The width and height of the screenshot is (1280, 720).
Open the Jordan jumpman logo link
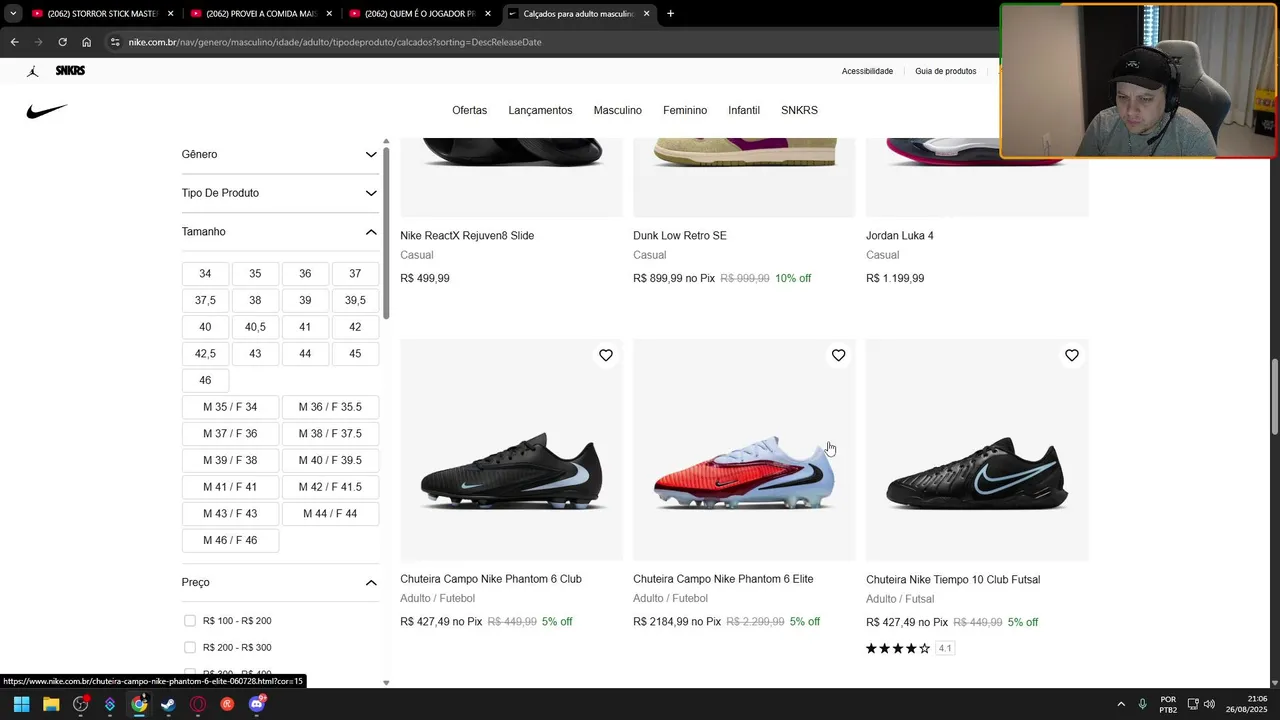tap(33, 71)
